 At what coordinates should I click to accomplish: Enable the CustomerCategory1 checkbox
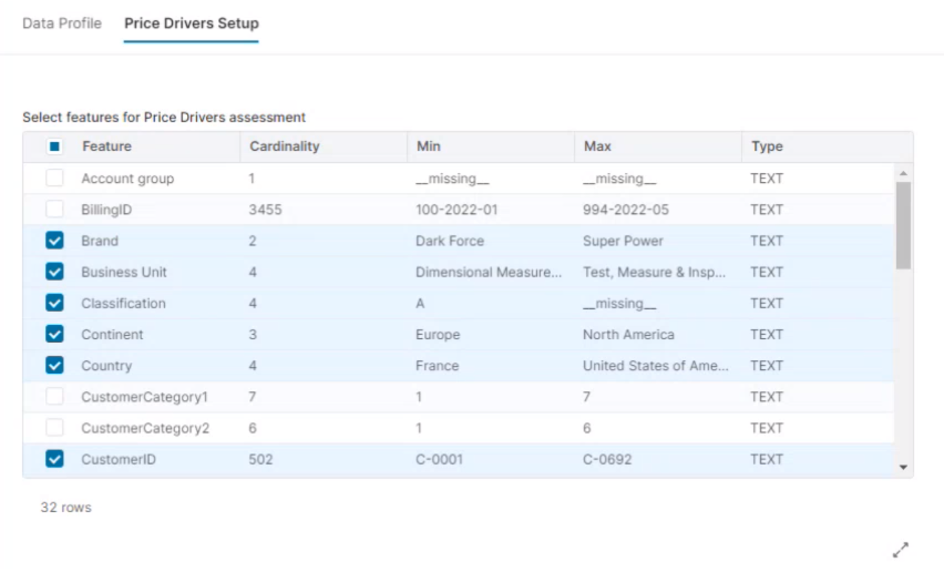coord(55,397)
